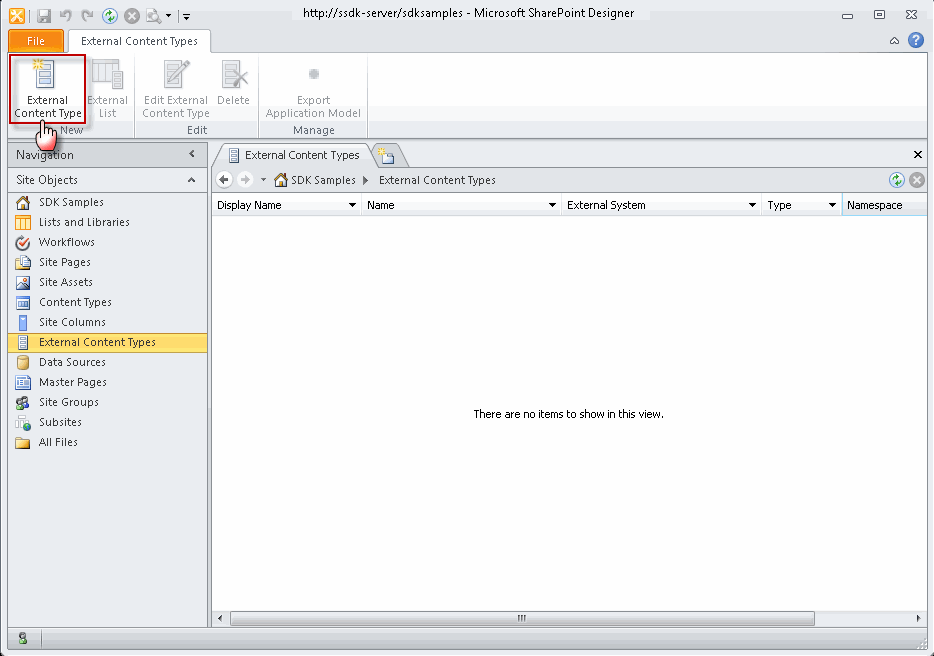Open the Display Name column dropdown

[x=353, y=204]
